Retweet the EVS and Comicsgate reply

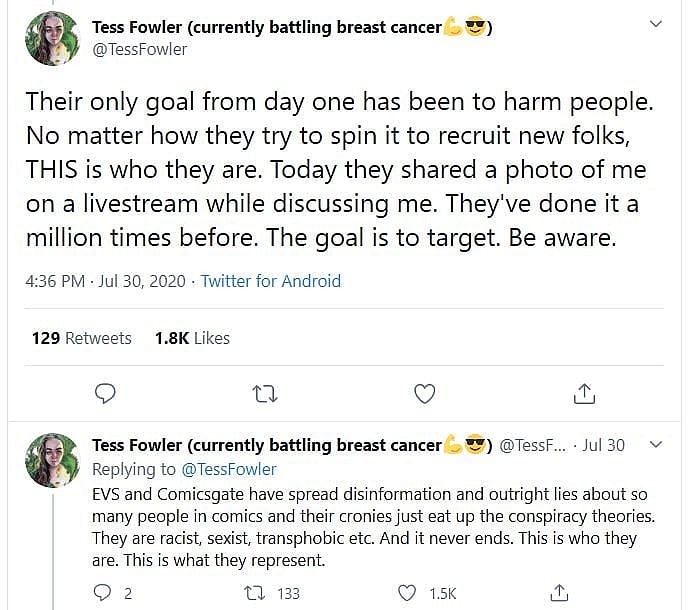(255, 593)
